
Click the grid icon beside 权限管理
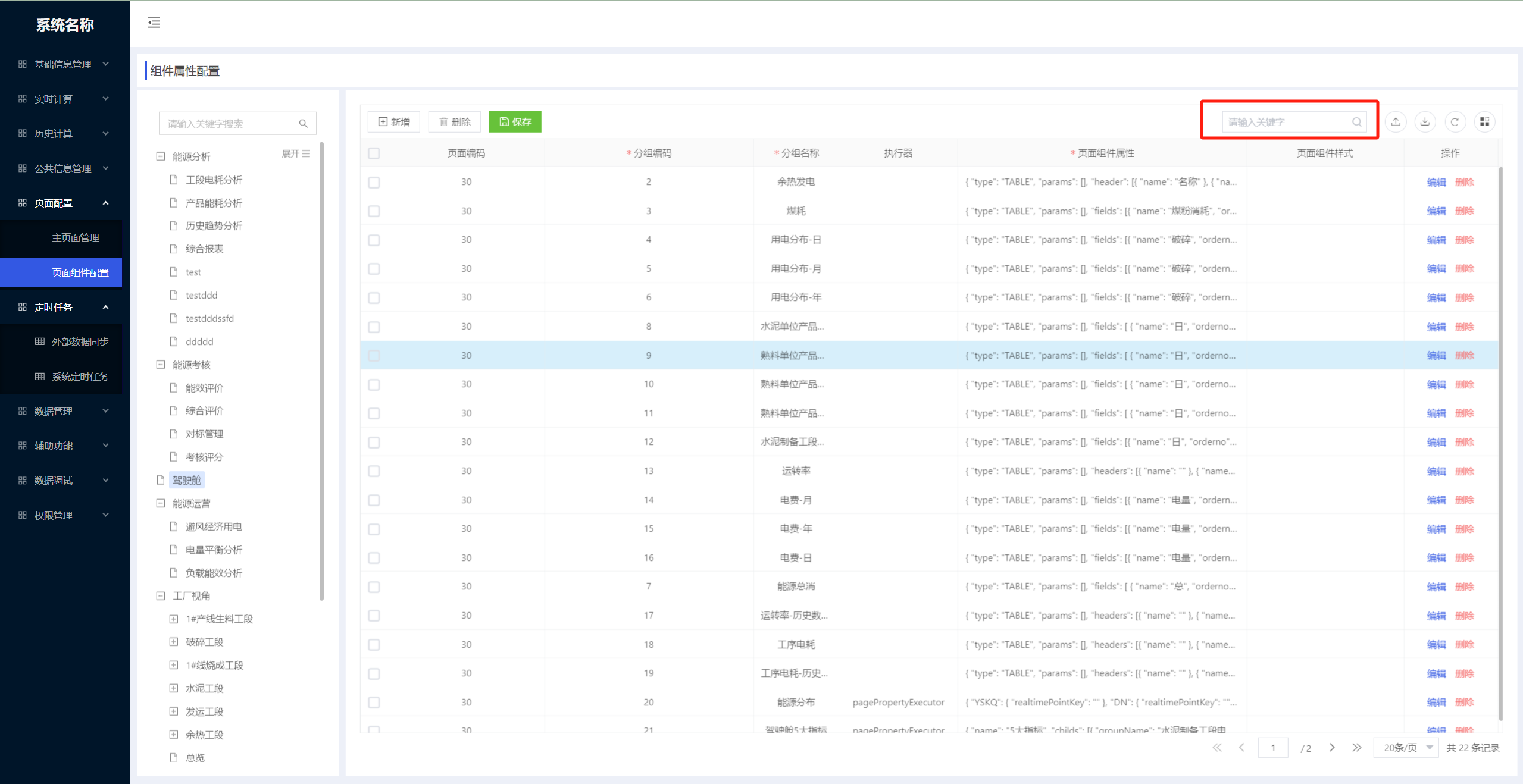tap(23, 515)
